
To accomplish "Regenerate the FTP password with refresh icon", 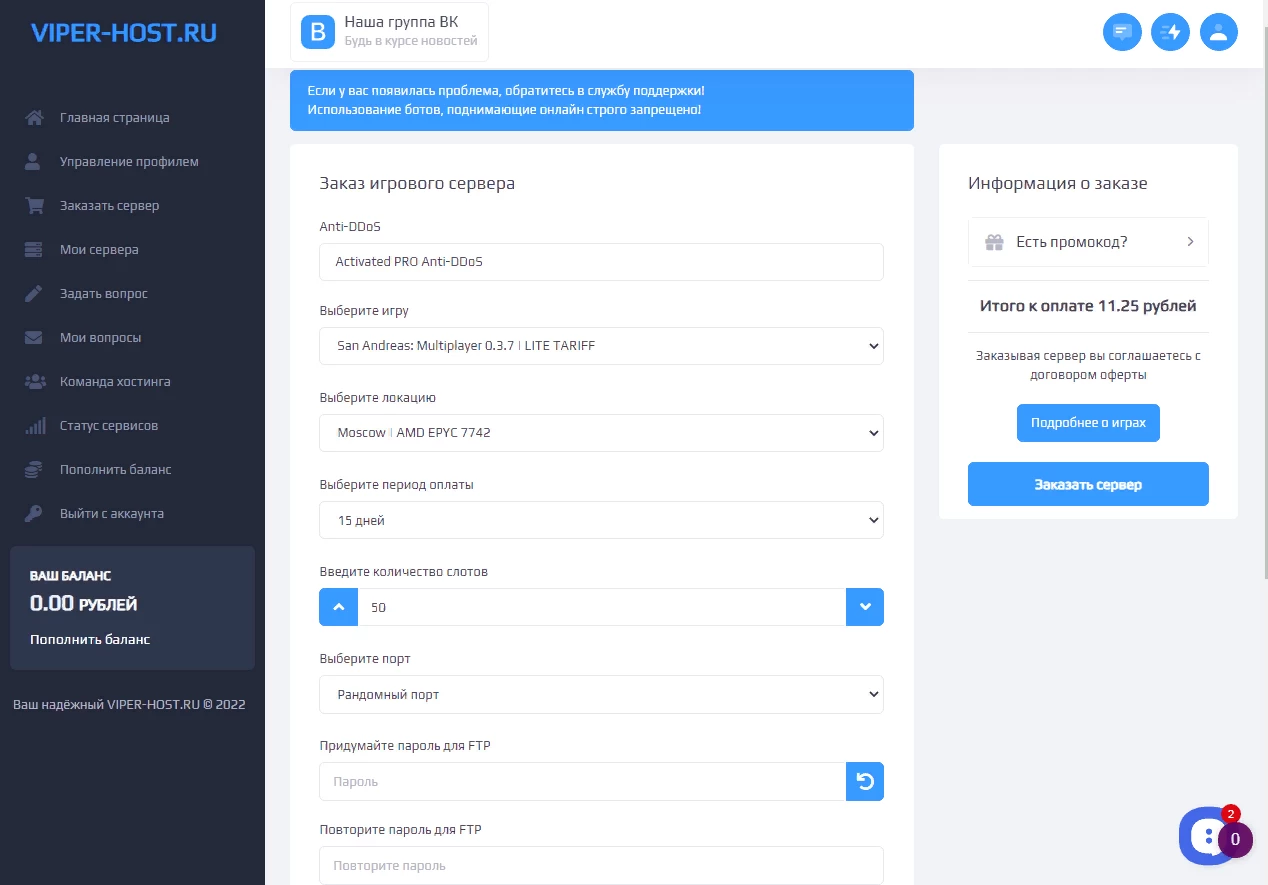I will point(865,782).
